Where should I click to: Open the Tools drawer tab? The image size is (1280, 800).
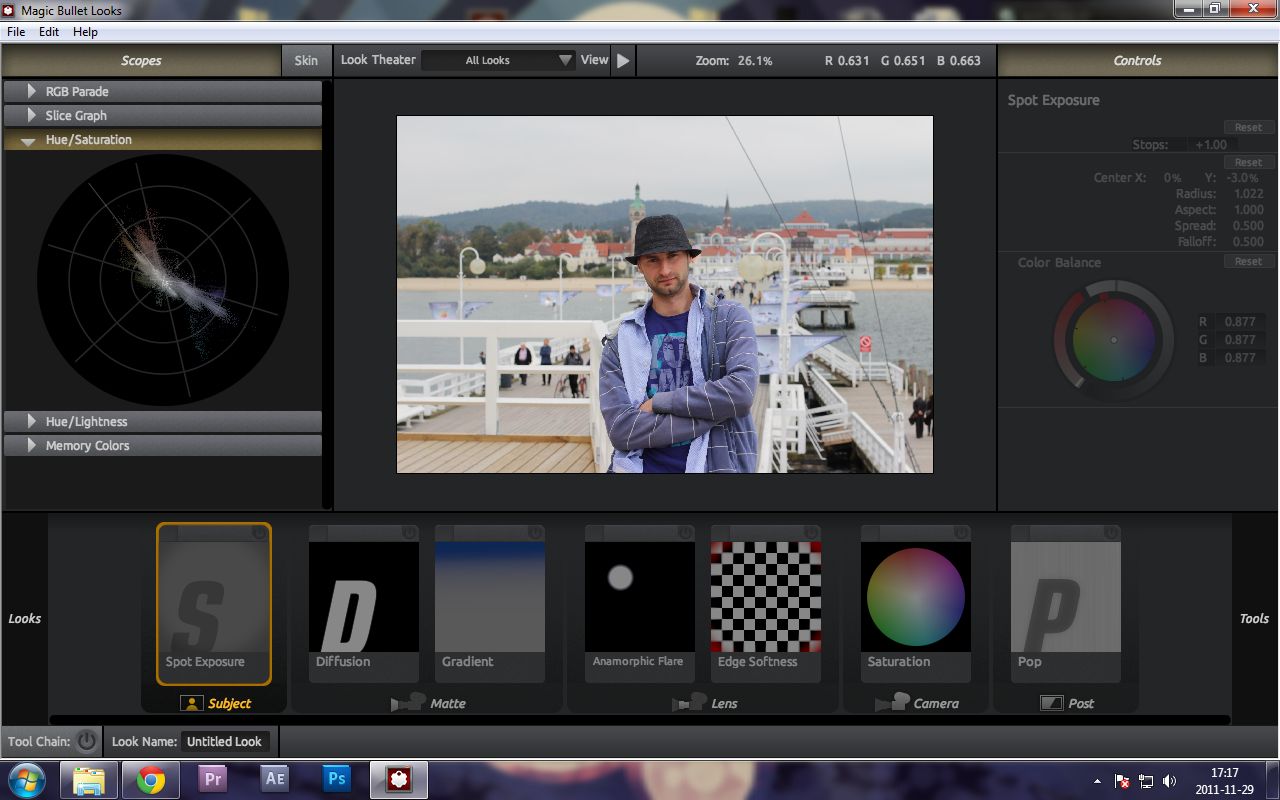(1254, 618)
